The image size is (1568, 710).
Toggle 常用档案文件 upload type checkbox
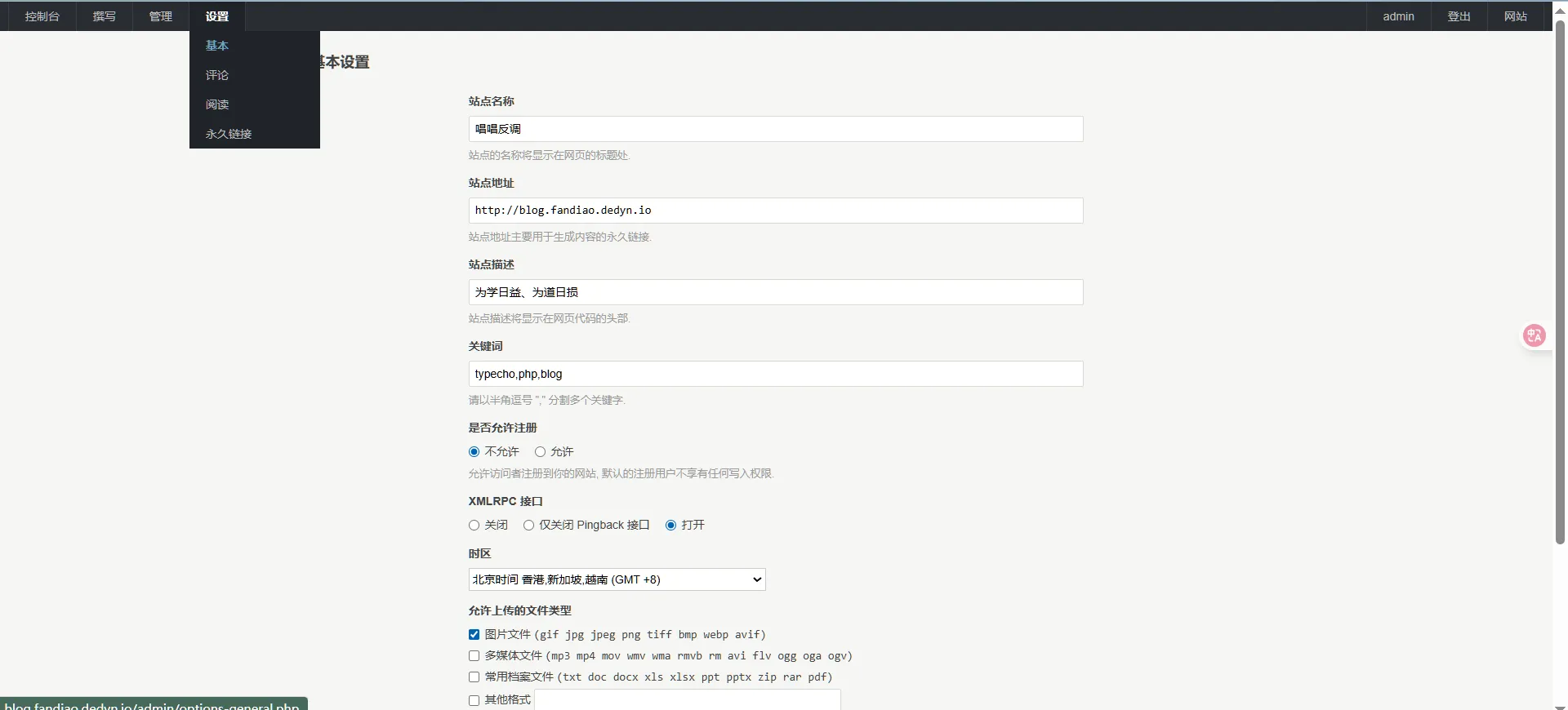(474, 677)
